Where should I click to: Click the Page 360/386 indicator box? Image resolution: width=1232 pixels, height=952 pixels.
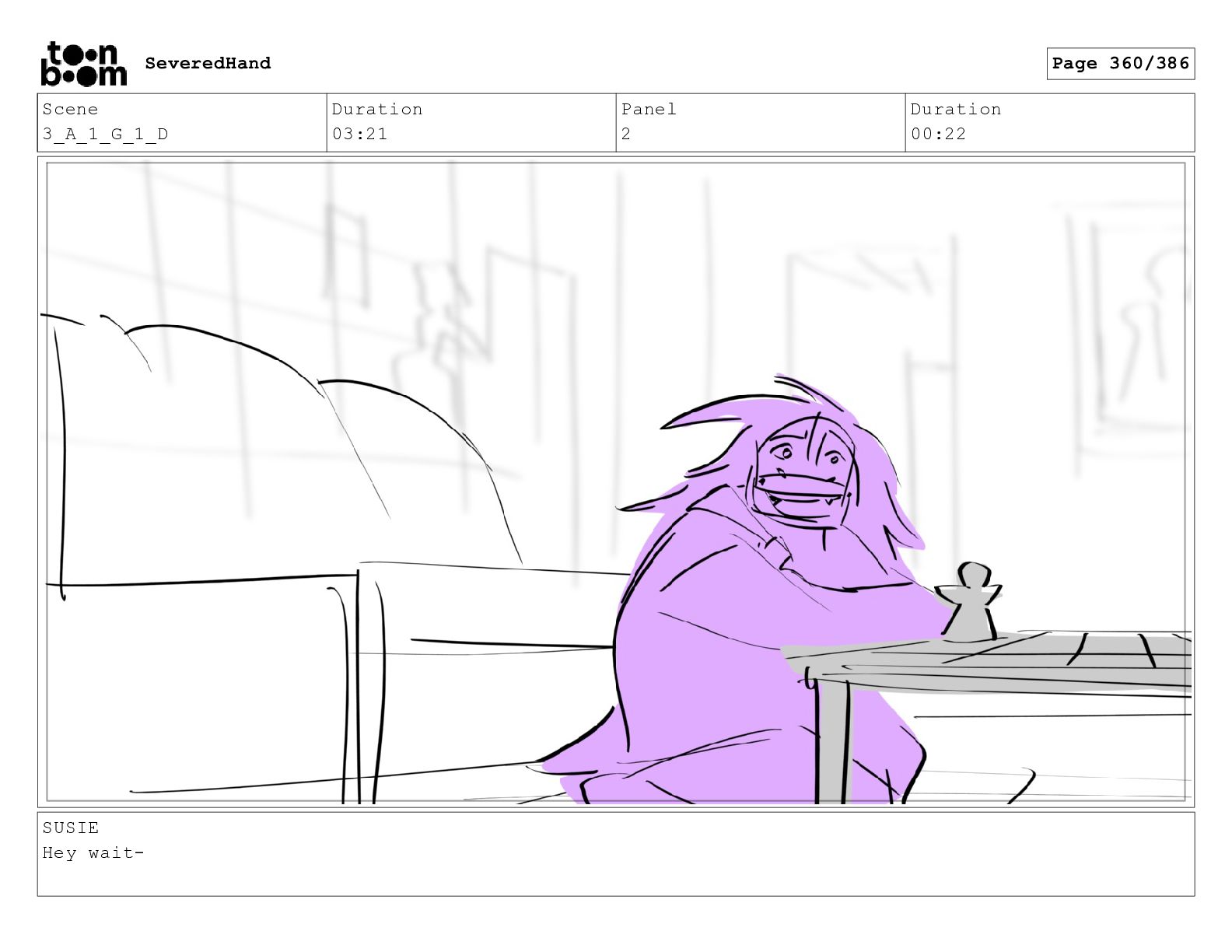point(1120,63)
